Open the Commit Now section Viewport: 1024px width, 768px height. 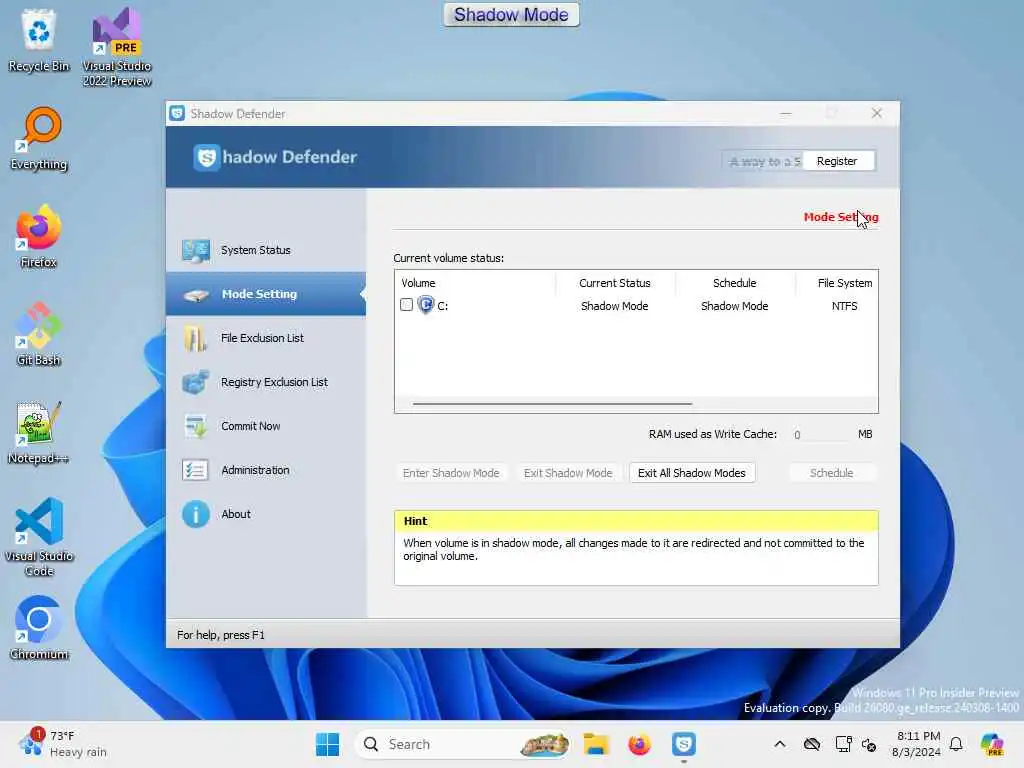pyautogui.click(x=266, y=426)
